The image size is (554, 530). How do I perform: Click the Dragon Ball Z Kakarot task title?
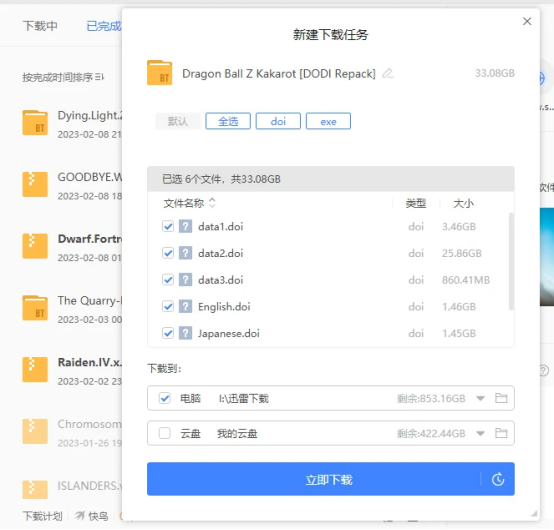[279, 73]
